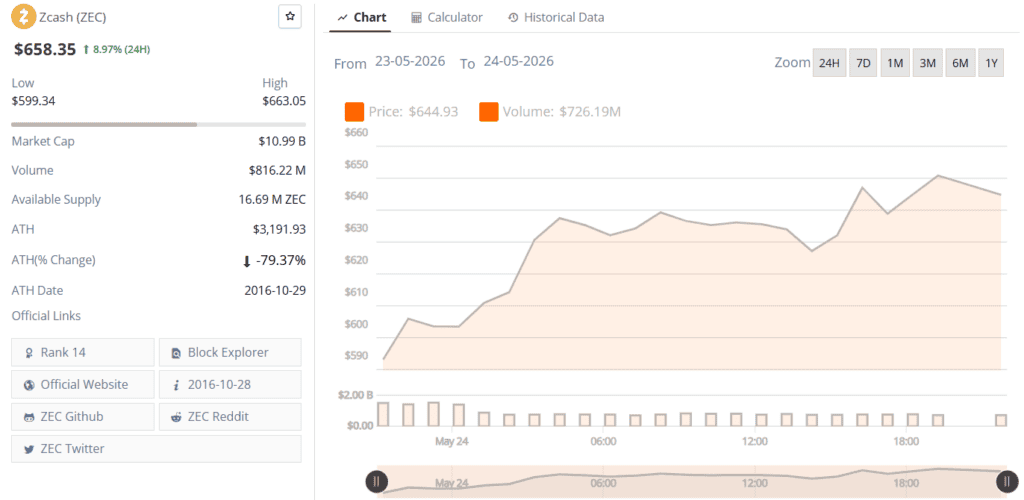The width and height of the screenshot is (1024, 500).
Task: Click the $660 y-axis label
Action: point(357,133)
